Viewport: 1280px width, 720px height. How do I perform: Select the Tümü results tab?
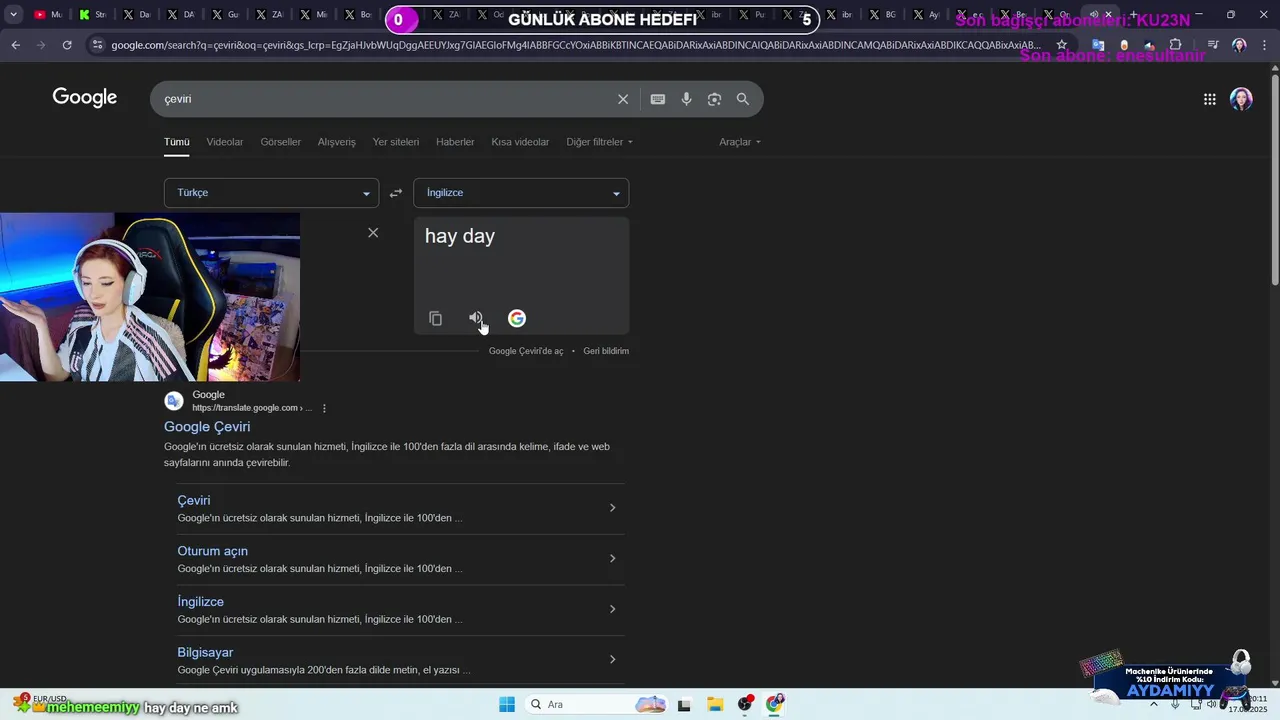(177, 142)
